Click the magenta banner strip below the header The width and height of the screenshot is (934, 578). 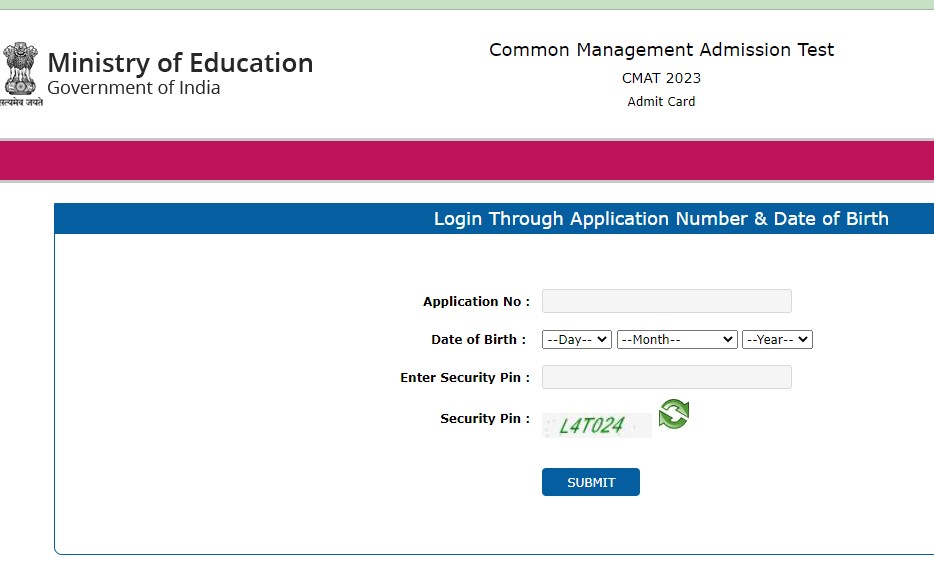point(467,161)
